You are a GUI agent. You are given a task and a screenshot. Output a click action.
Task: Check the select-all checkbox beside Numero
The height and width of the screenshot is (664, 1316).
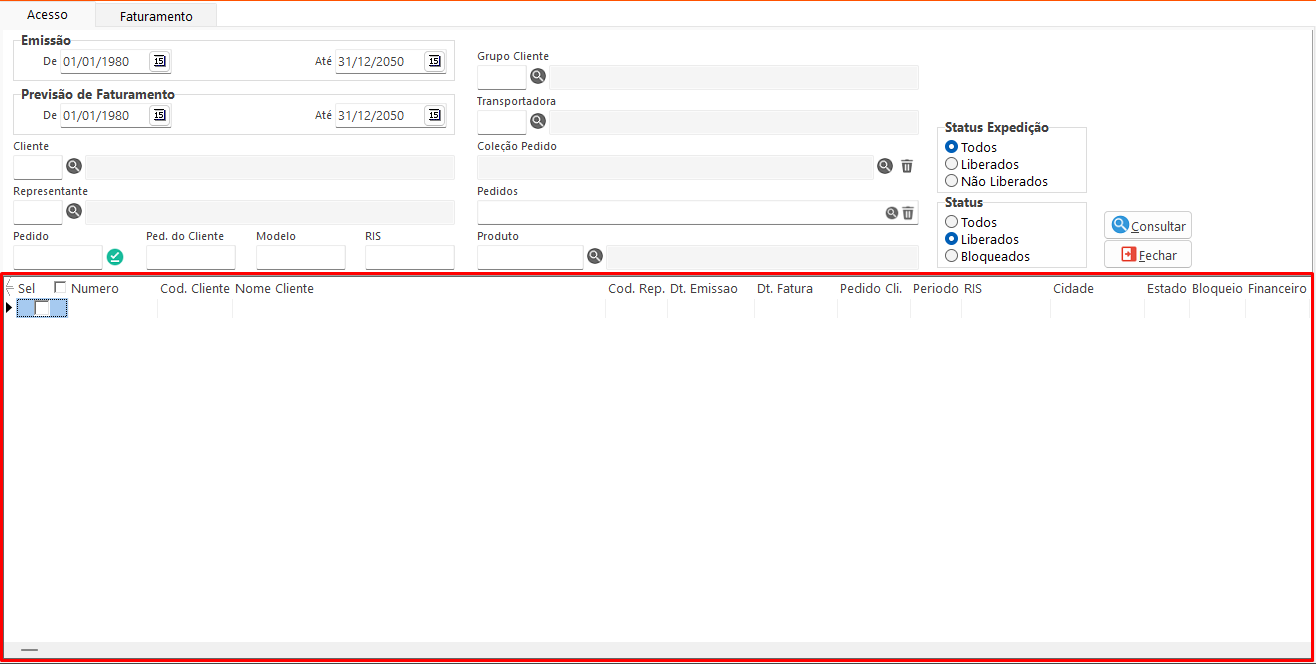61,288
